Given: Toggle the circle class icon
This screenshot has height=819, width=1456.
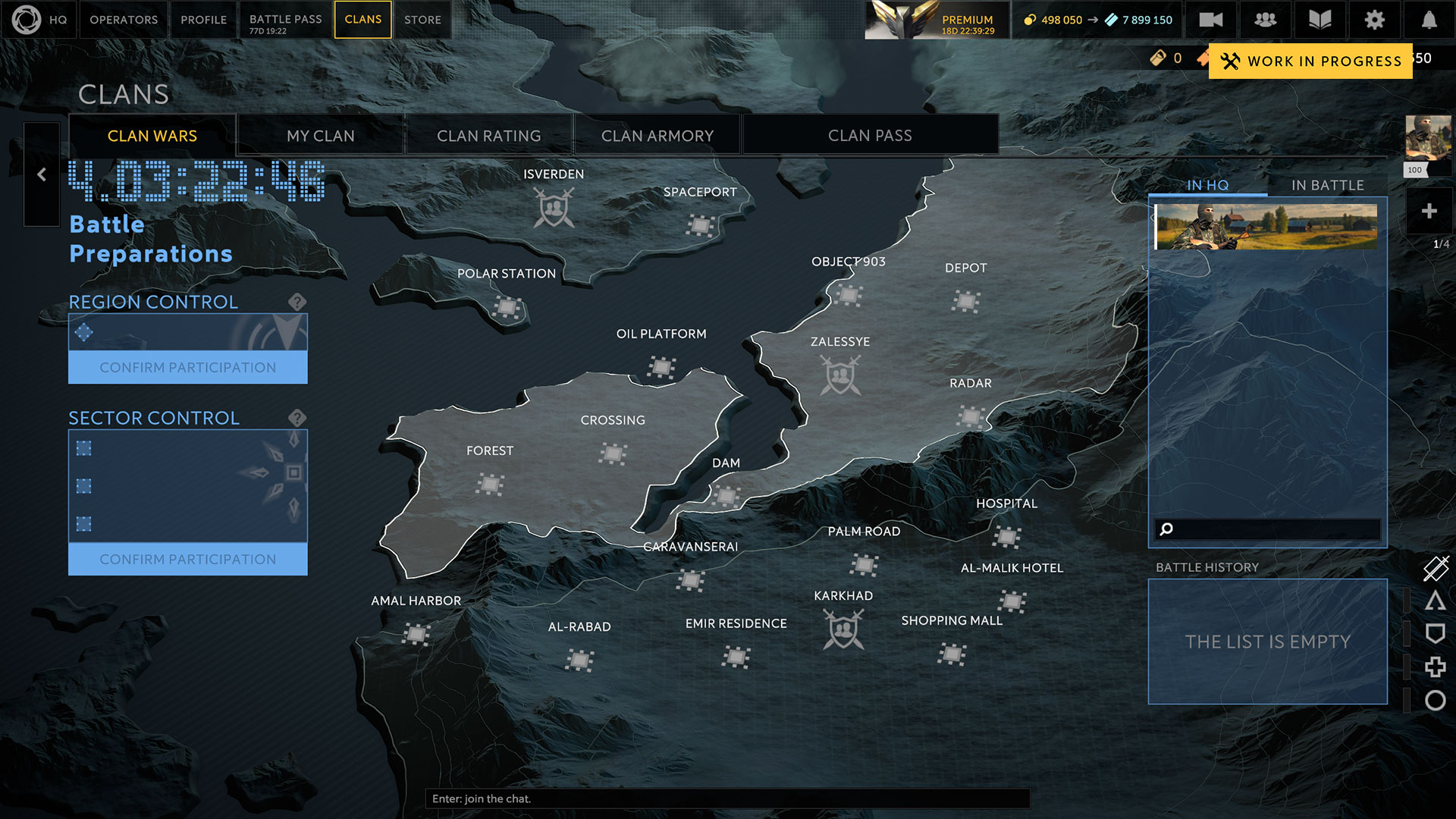Looking at the screenshot, I should point(1435,700).
